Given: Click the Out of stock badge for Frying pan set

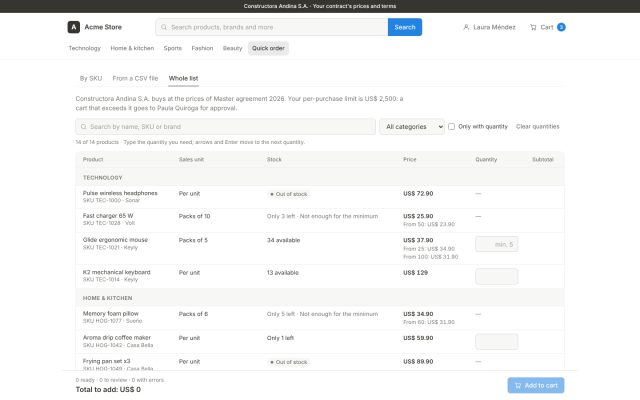Looking at the screenshot, I should [x=289, y=362].
